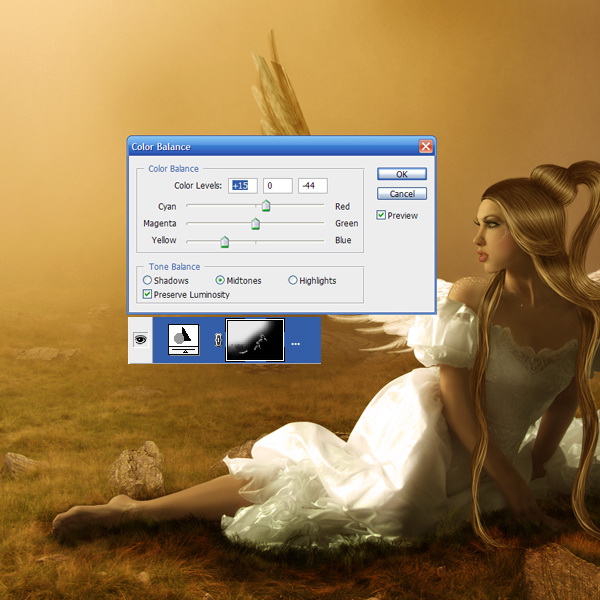
Task: Click the Cyan-Red slider handle
Action: [266, 205]
